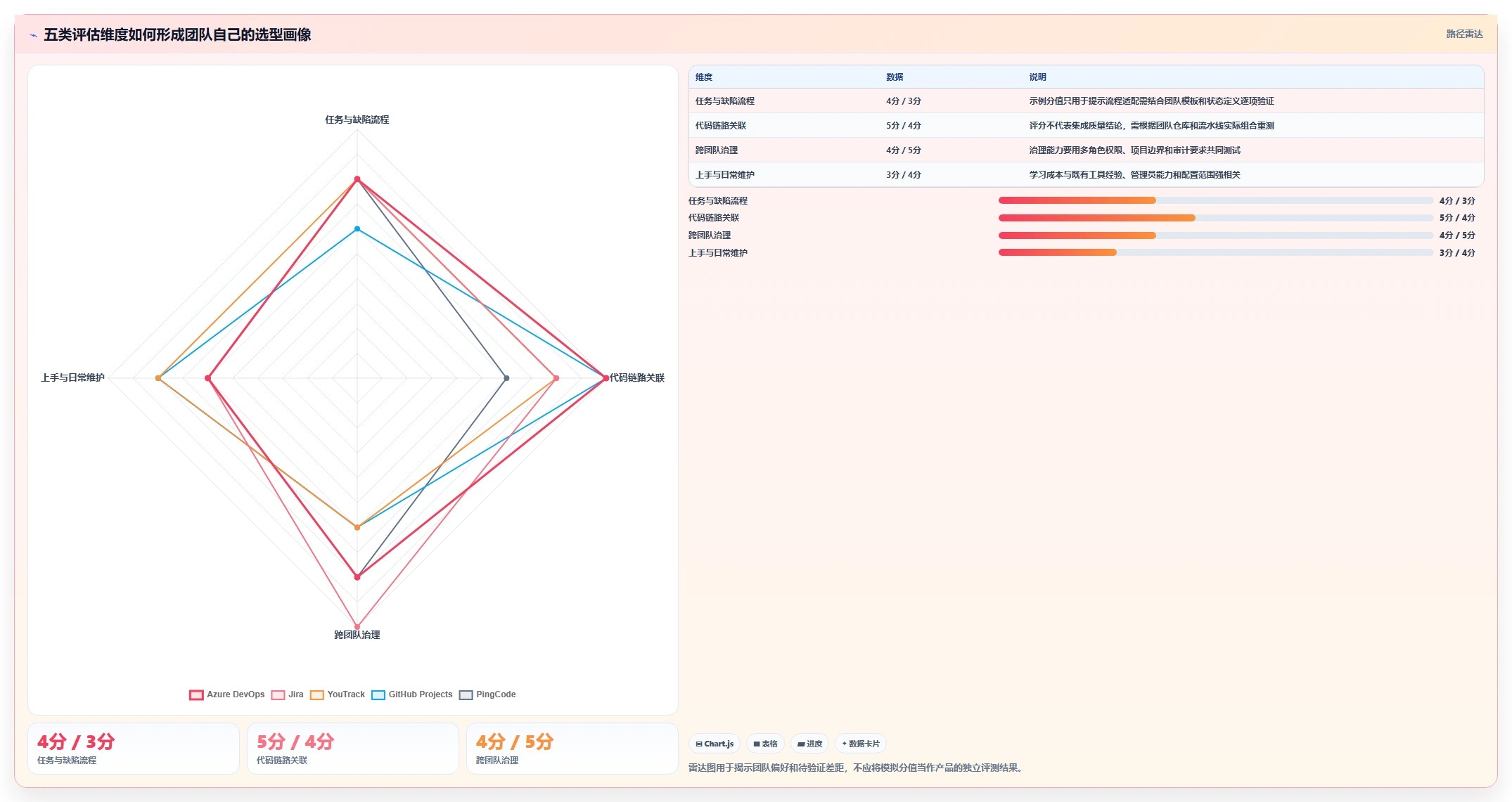
Task: Click the 上手与日常维护 progress bar
Action: click(1215, 252)
